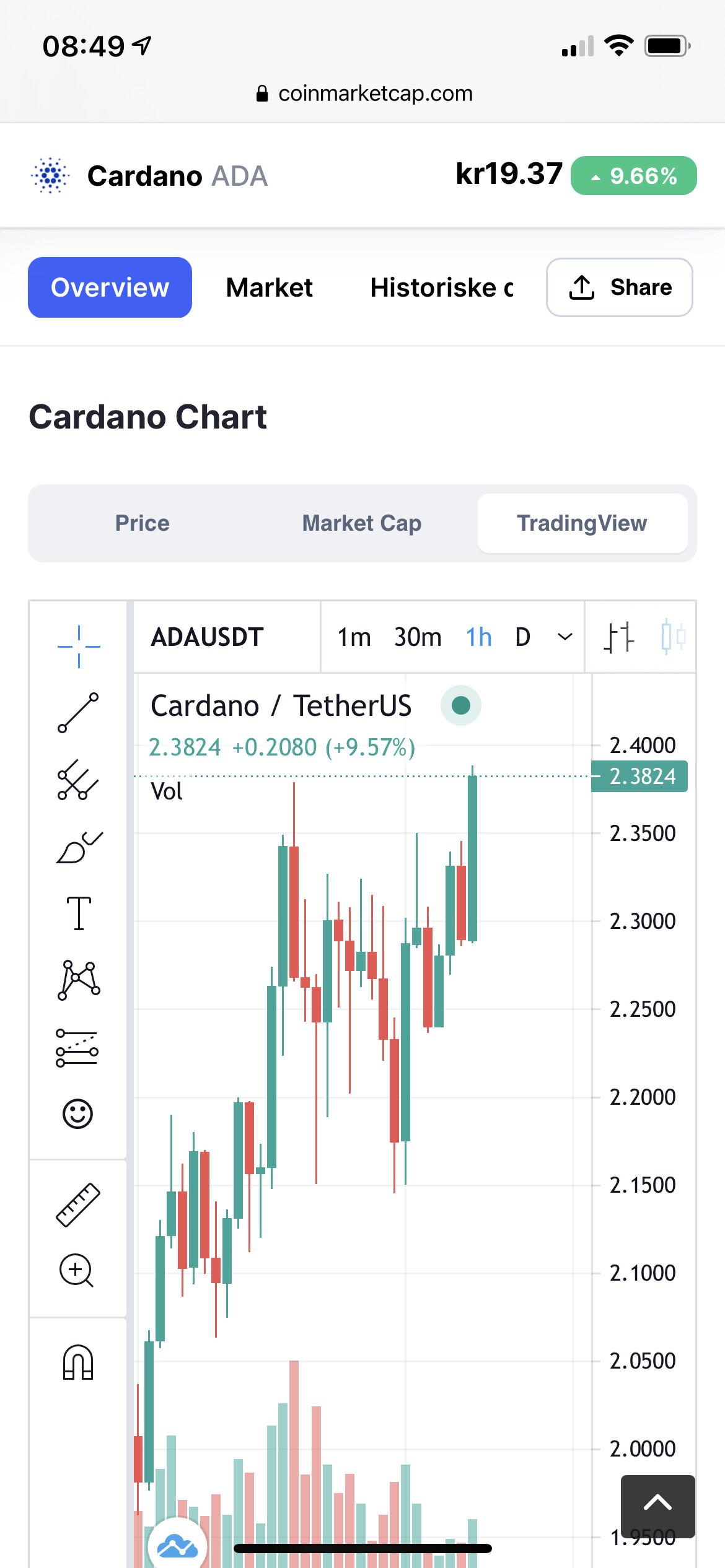Open the prediction and measurement tools
The image size is (725, 1568).
(x=77, y=1048)
